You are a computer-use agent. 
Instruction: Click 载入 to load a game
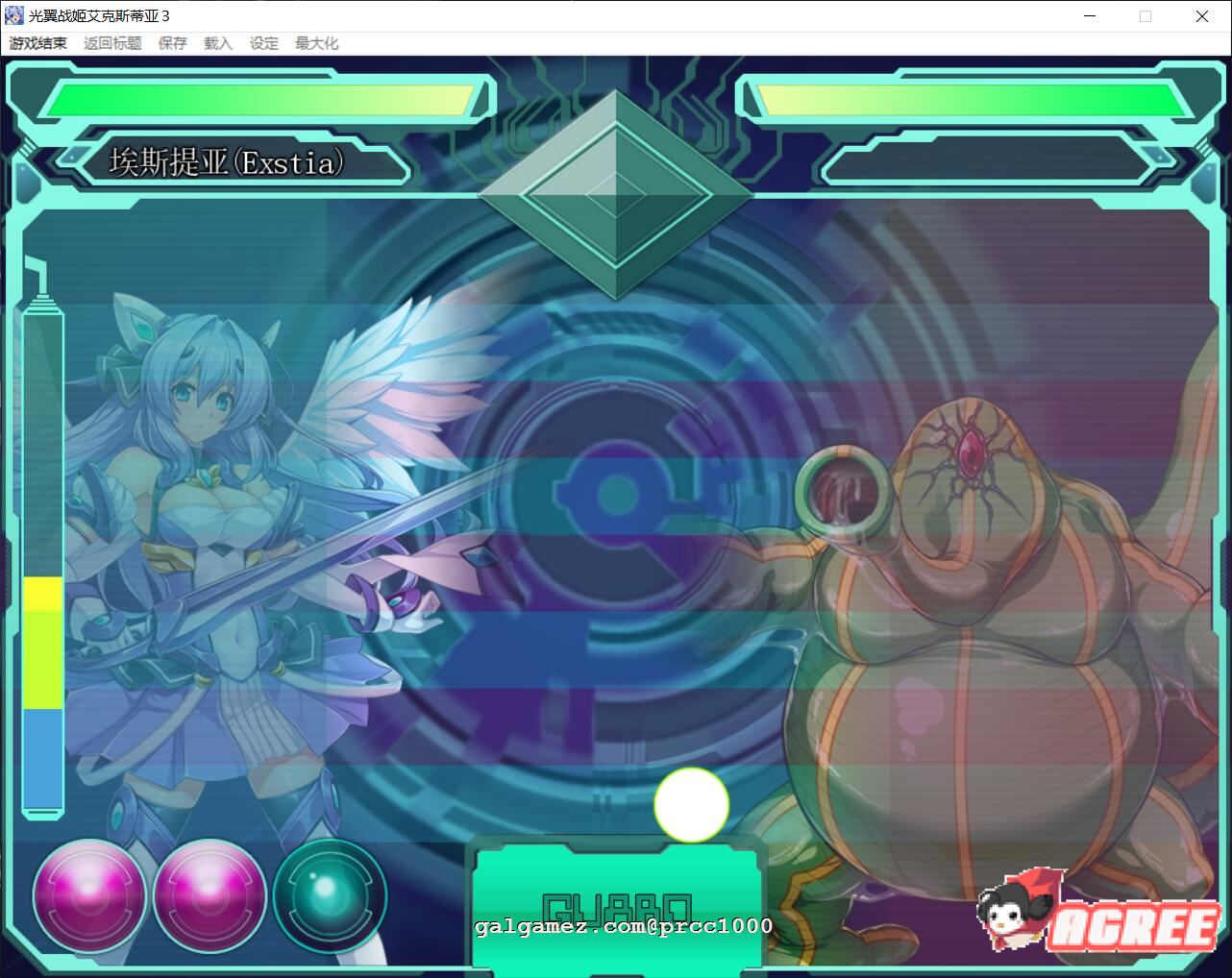[218, 43]
